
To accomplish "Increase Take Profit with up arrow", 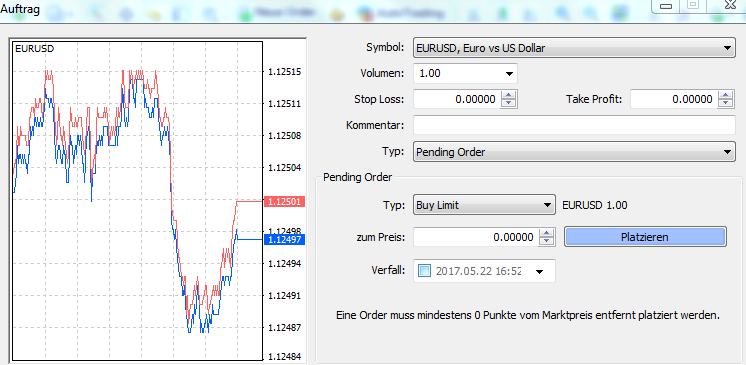I will point(726,95).
